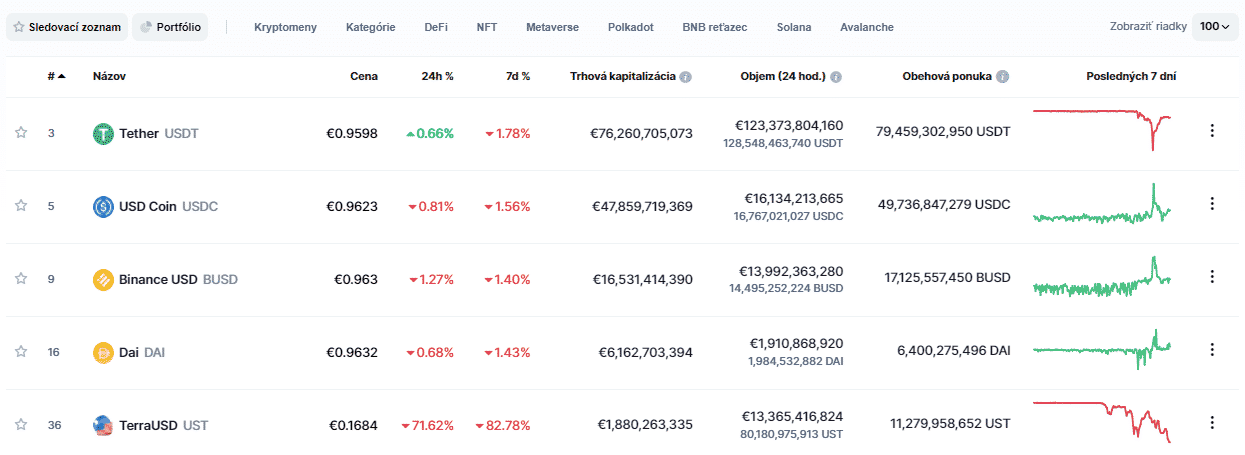Click the Tether coin logo icon
The width and height of the screenshot is (1245, 455).
(x=103, y=133)
